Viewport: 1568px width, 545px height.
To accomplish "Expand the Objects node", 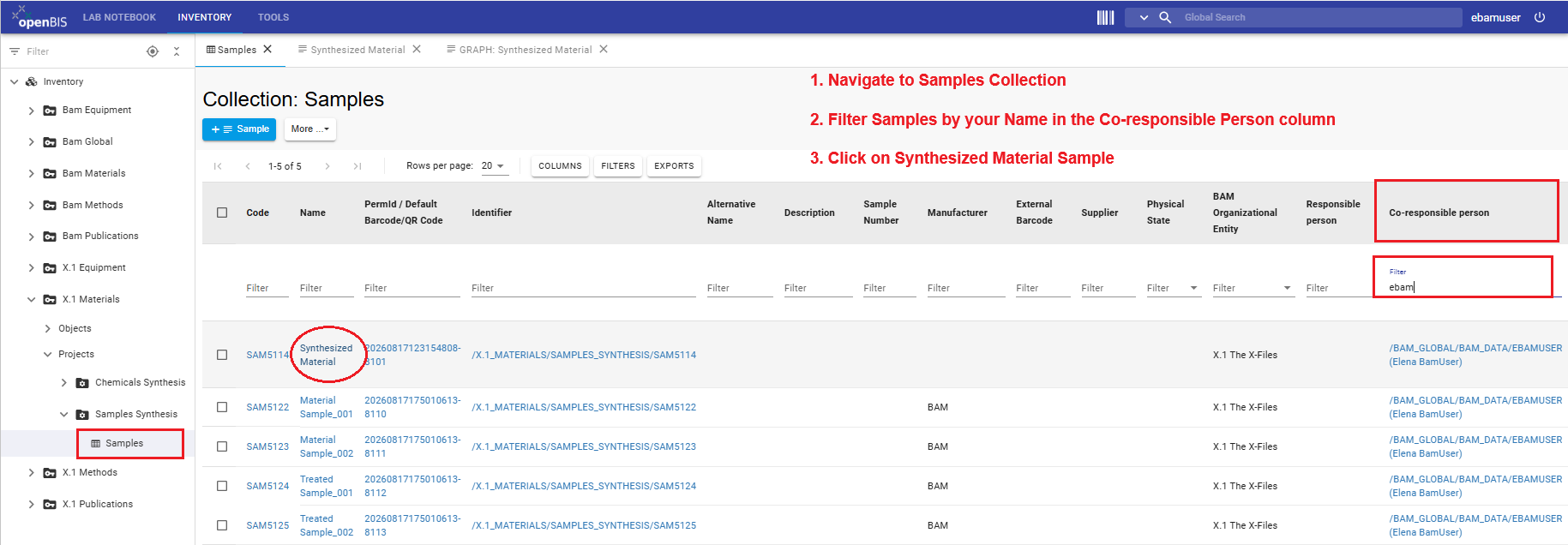I will [x=48, y=329].
